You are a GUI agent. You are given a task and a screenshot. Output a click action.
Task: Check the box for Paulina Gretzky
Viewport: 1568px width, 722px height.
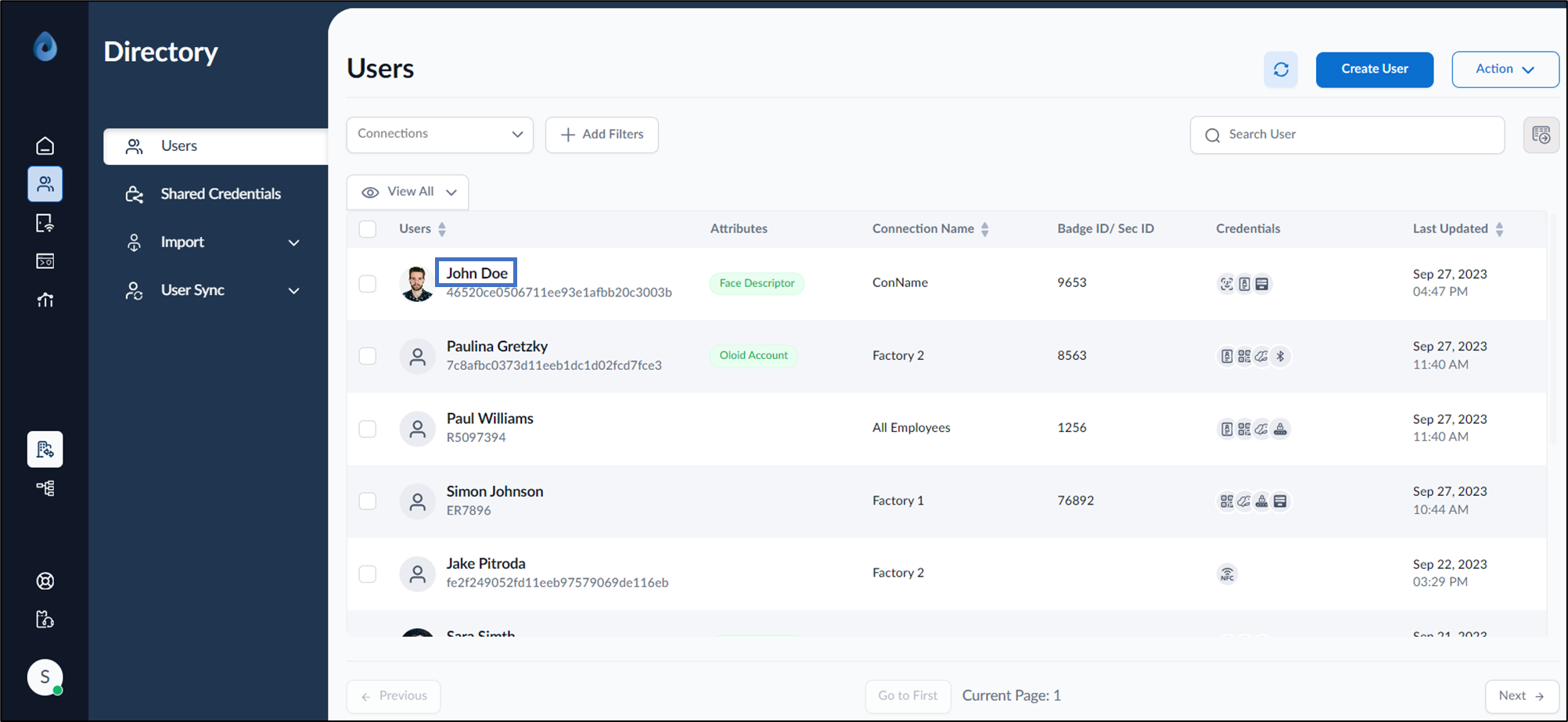[367, 356]
